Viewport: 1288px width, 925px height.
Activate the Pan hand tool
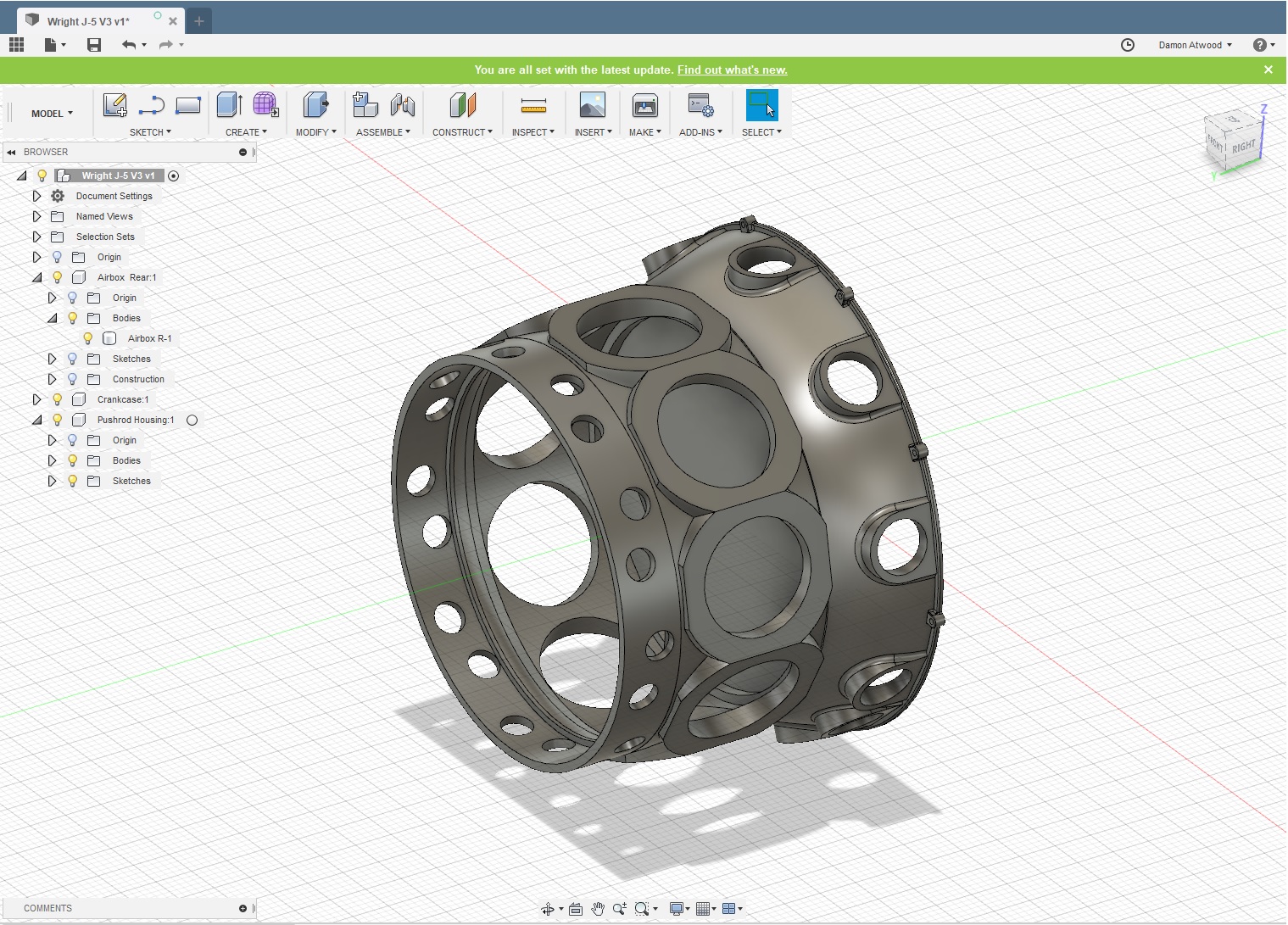pyautogui.click(x=598, y=909)
